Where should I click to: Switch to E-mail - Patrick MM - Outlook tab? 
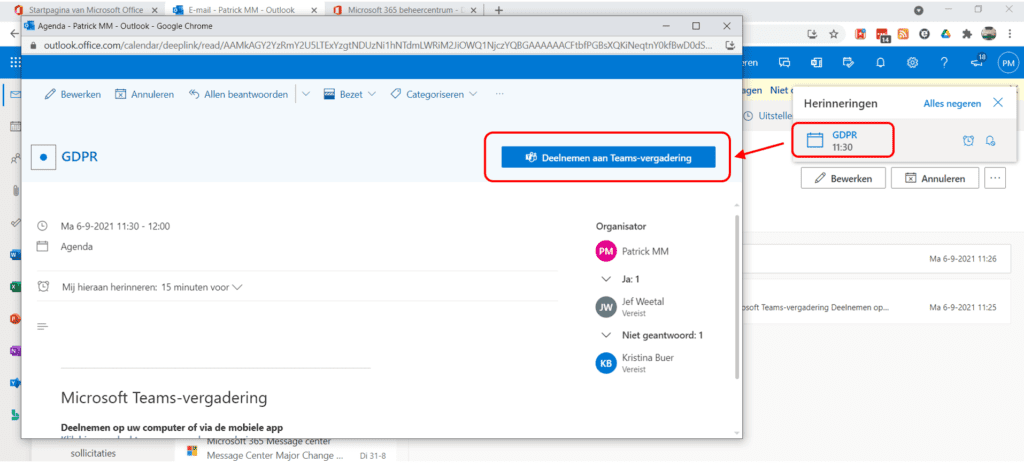(x=245, y=10)
